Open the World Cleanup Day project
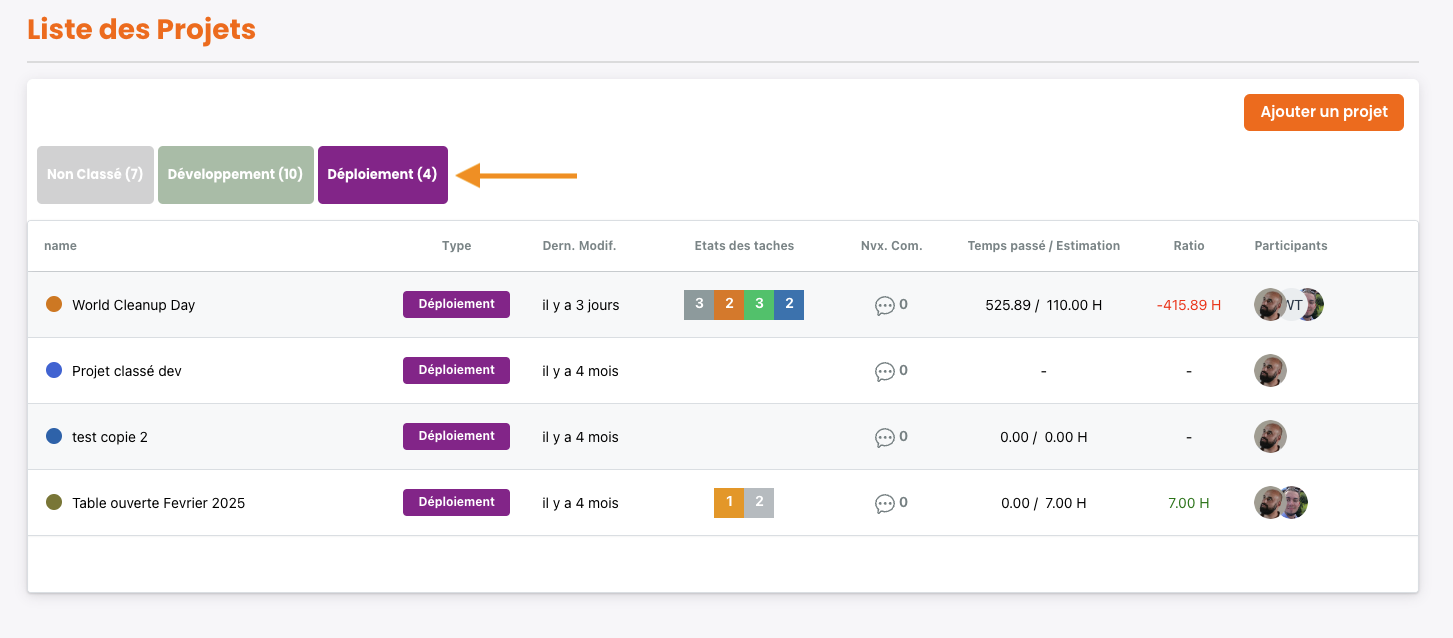This screenshot has width=1453, height=638. [x=133, y=305]
